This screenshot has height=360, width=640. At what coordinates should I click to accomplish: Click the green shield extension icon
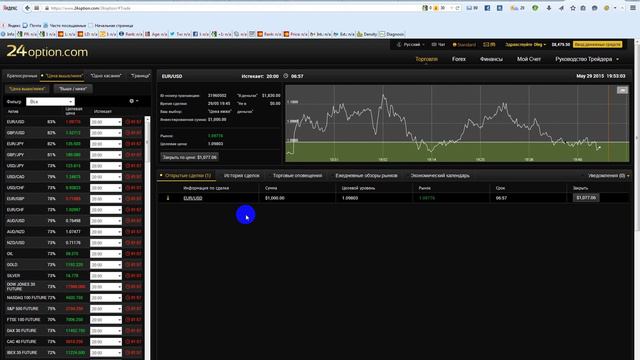click(535, 8)
